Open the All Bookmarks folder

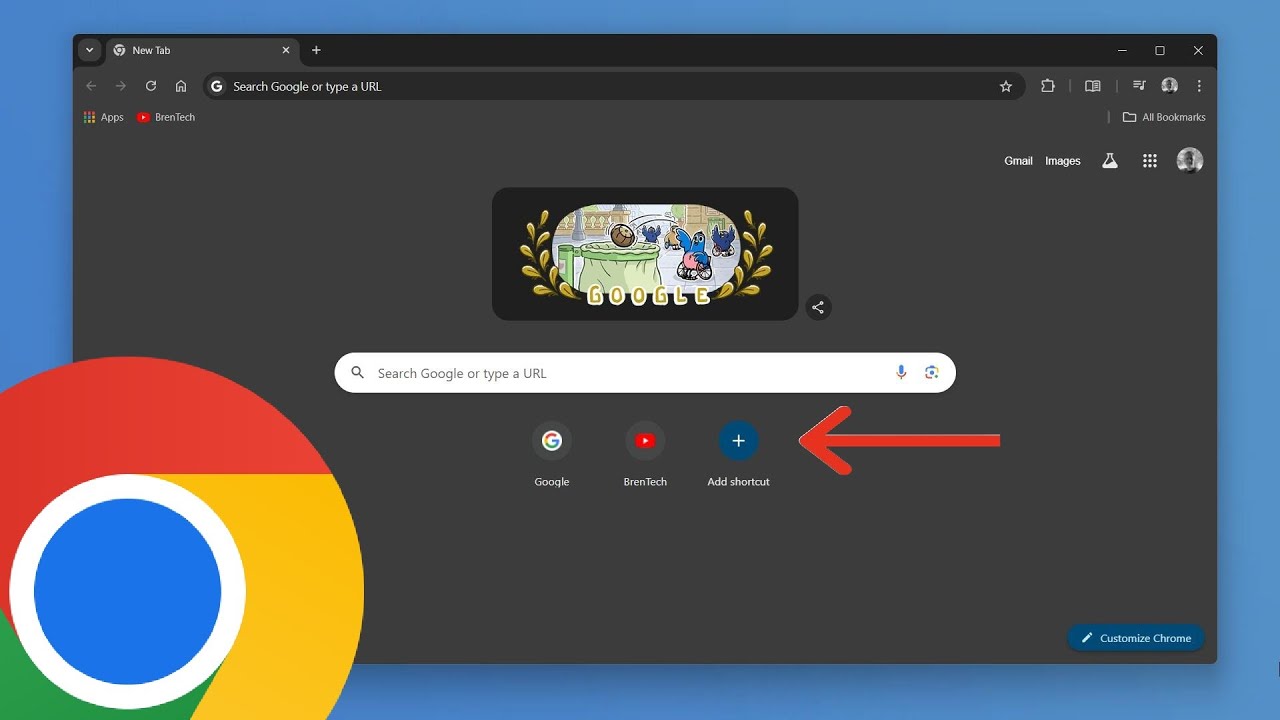click(1164, 117)
